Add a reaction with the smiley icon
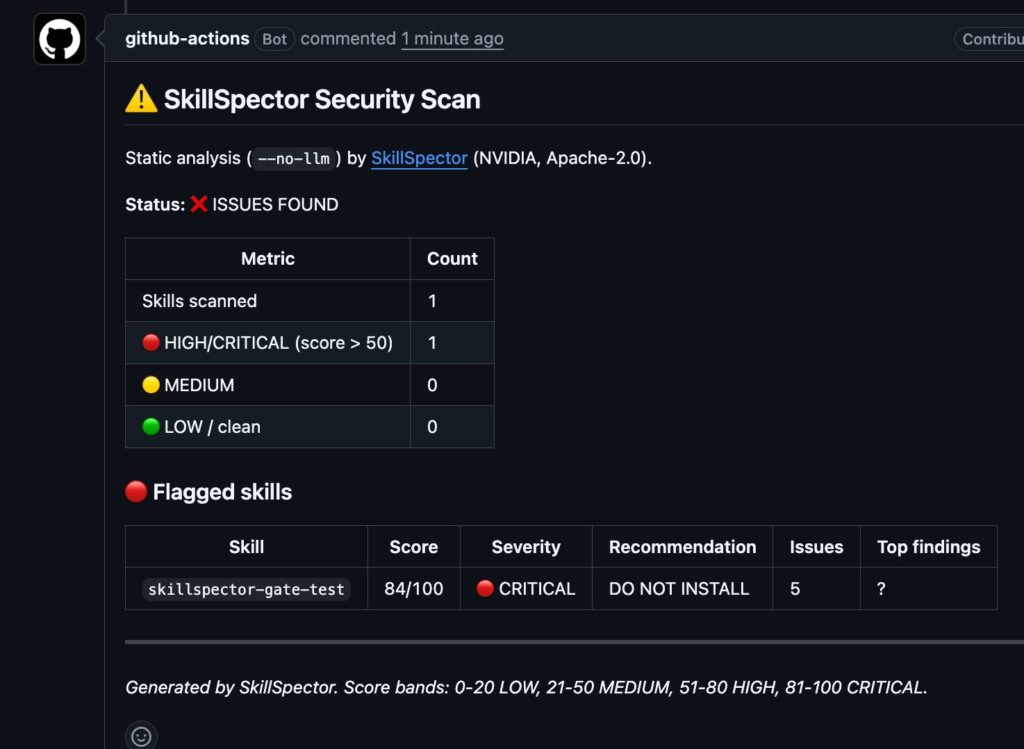1024x749 pixels. click(x=141, y=736)
